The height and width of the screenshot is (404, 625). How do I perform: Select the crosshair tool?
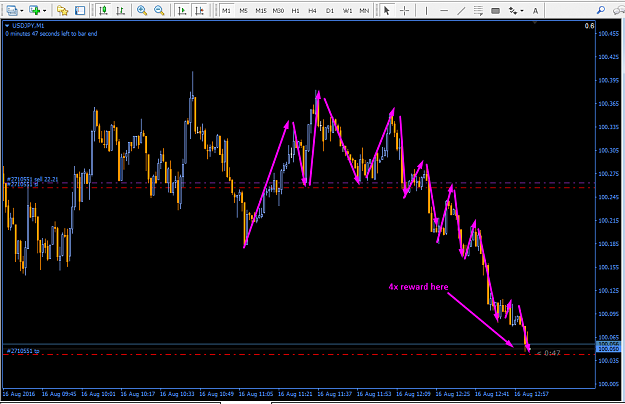[404, 10]
